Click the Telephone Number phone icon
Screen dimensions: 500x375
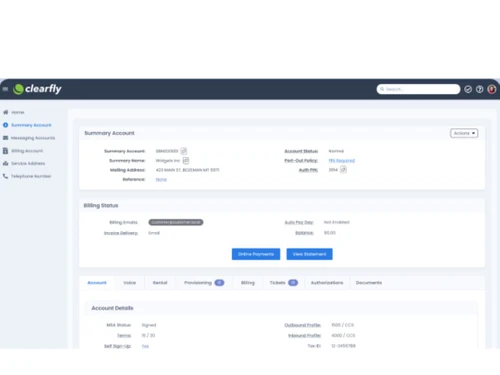click(6, 176)
